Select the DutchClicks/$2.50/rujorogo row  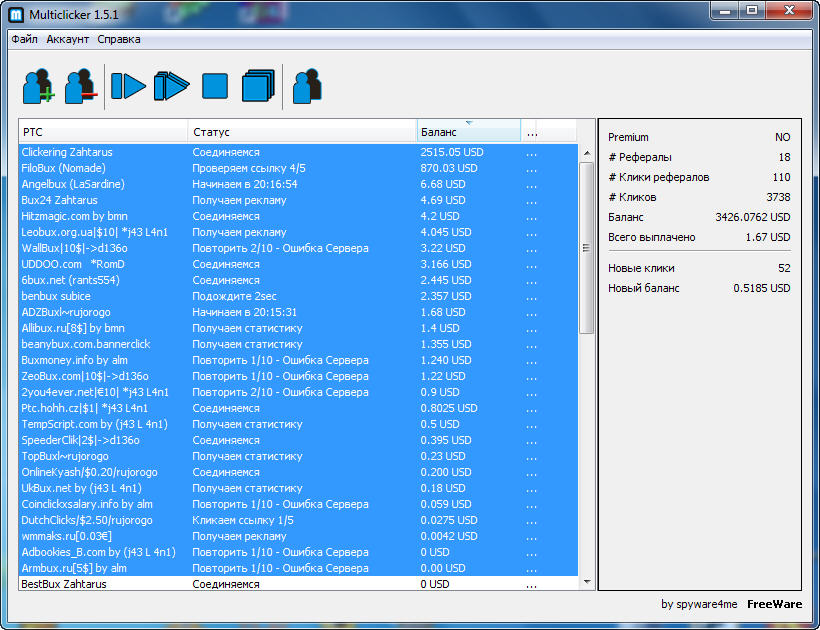point(299,520)
